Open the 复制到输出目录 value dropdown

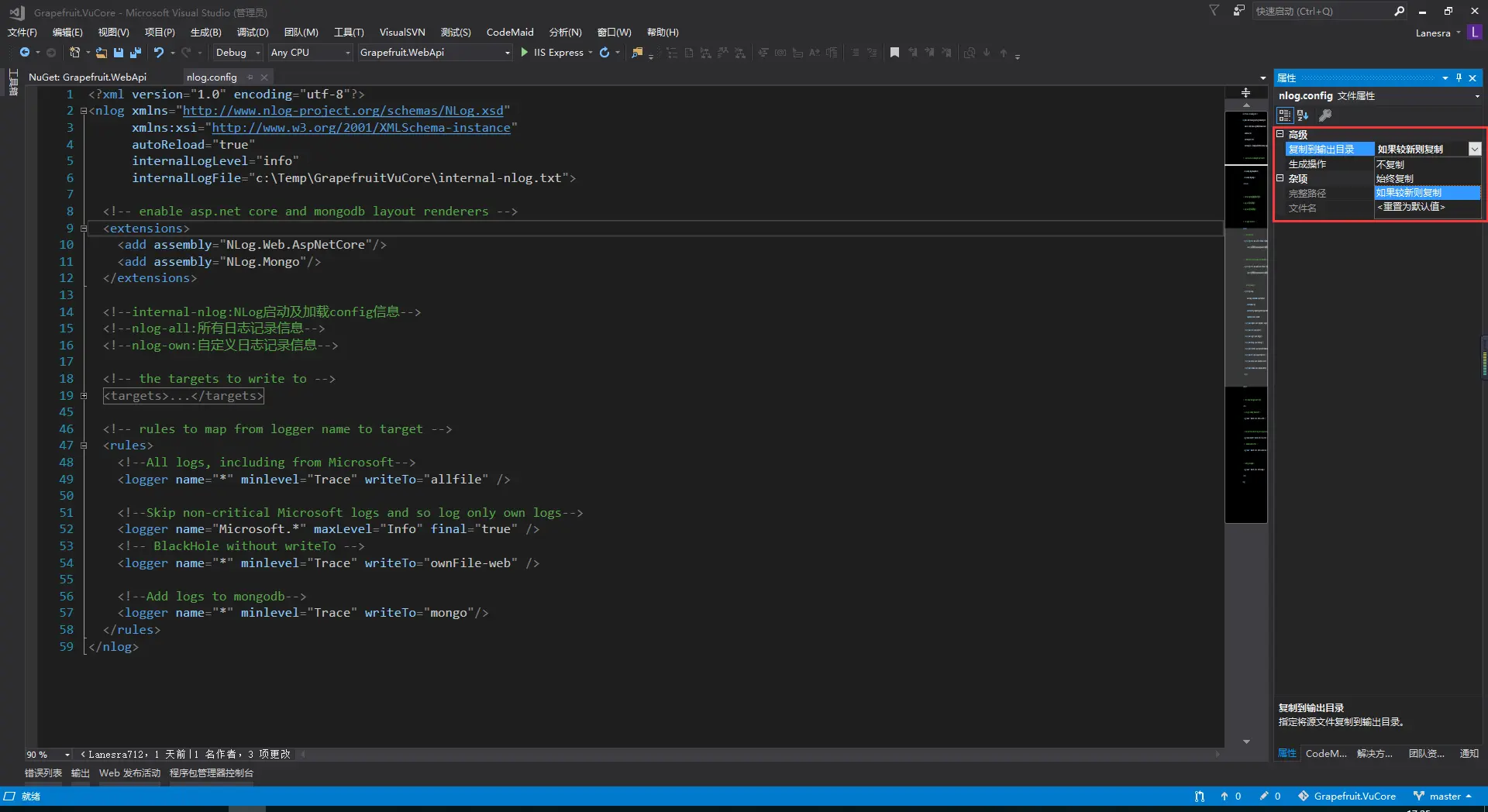pos(1475,148)
